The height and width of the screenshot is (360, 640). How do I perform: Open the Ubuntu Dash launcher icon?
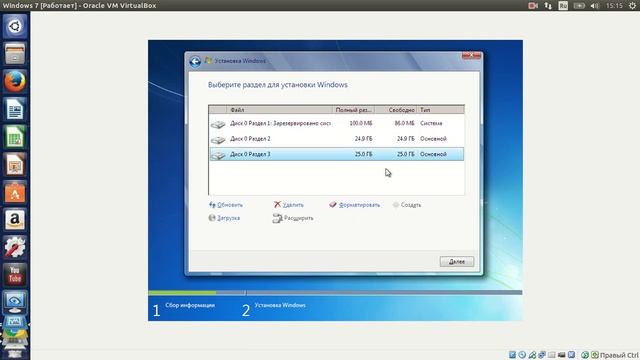15,27
